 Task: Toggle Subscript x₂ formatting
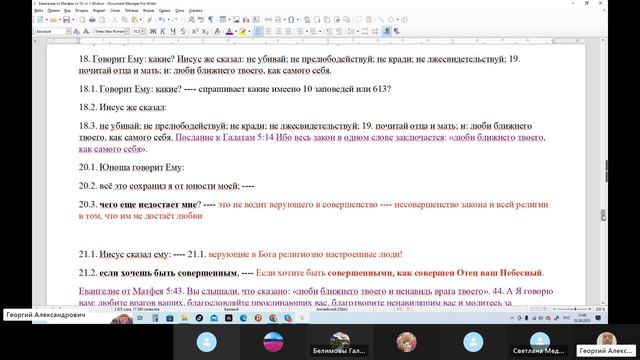coord(205,31)
